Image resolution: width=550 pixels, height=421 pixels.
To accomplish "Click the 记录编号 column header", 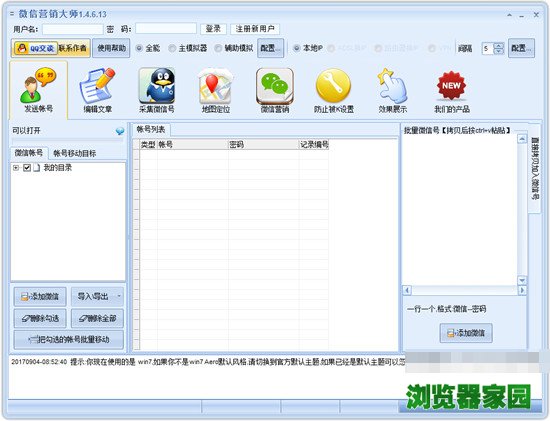I will pyautogui.click(x=314, y=145).
